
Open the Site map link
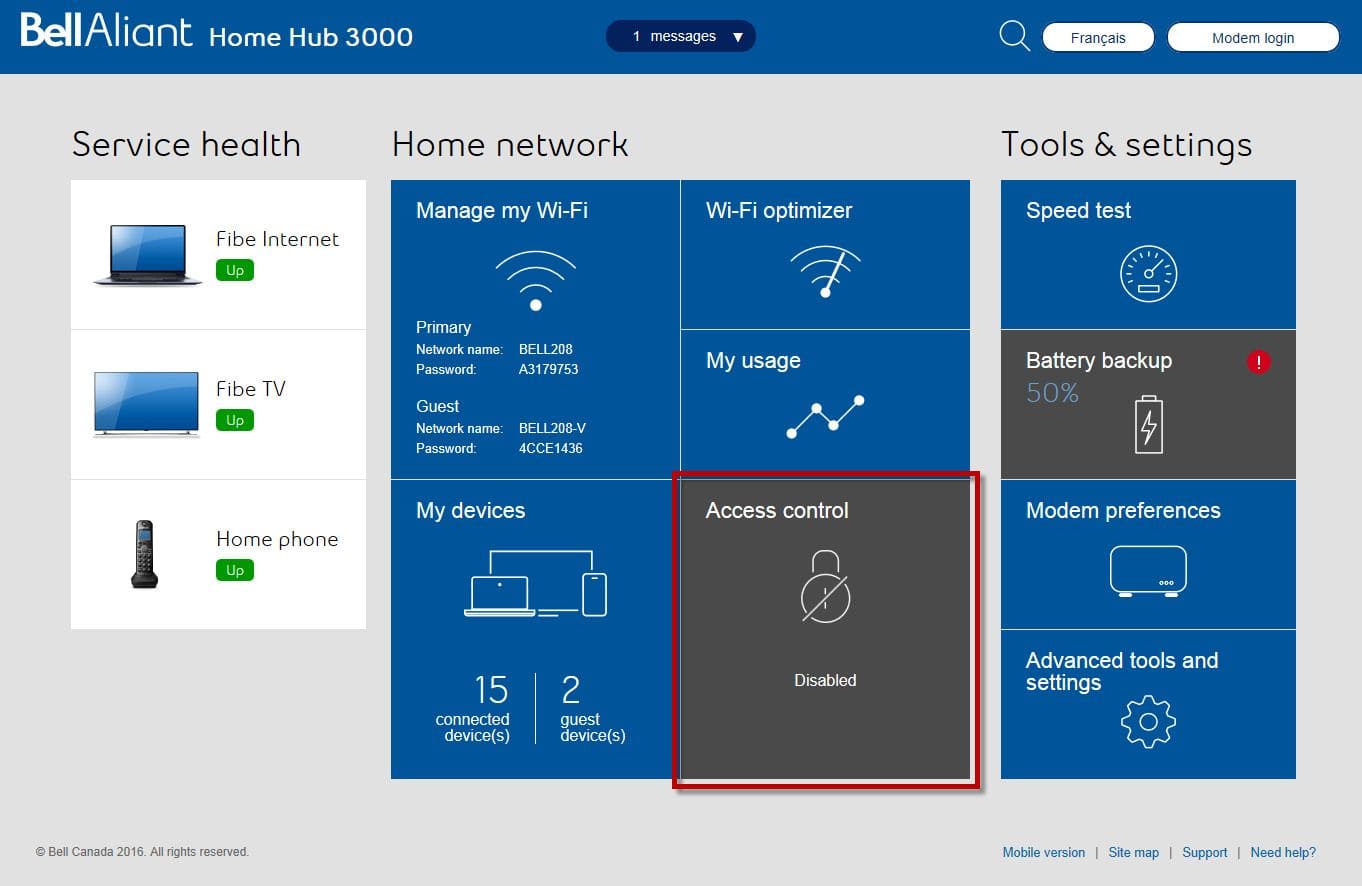[1133, 852]
